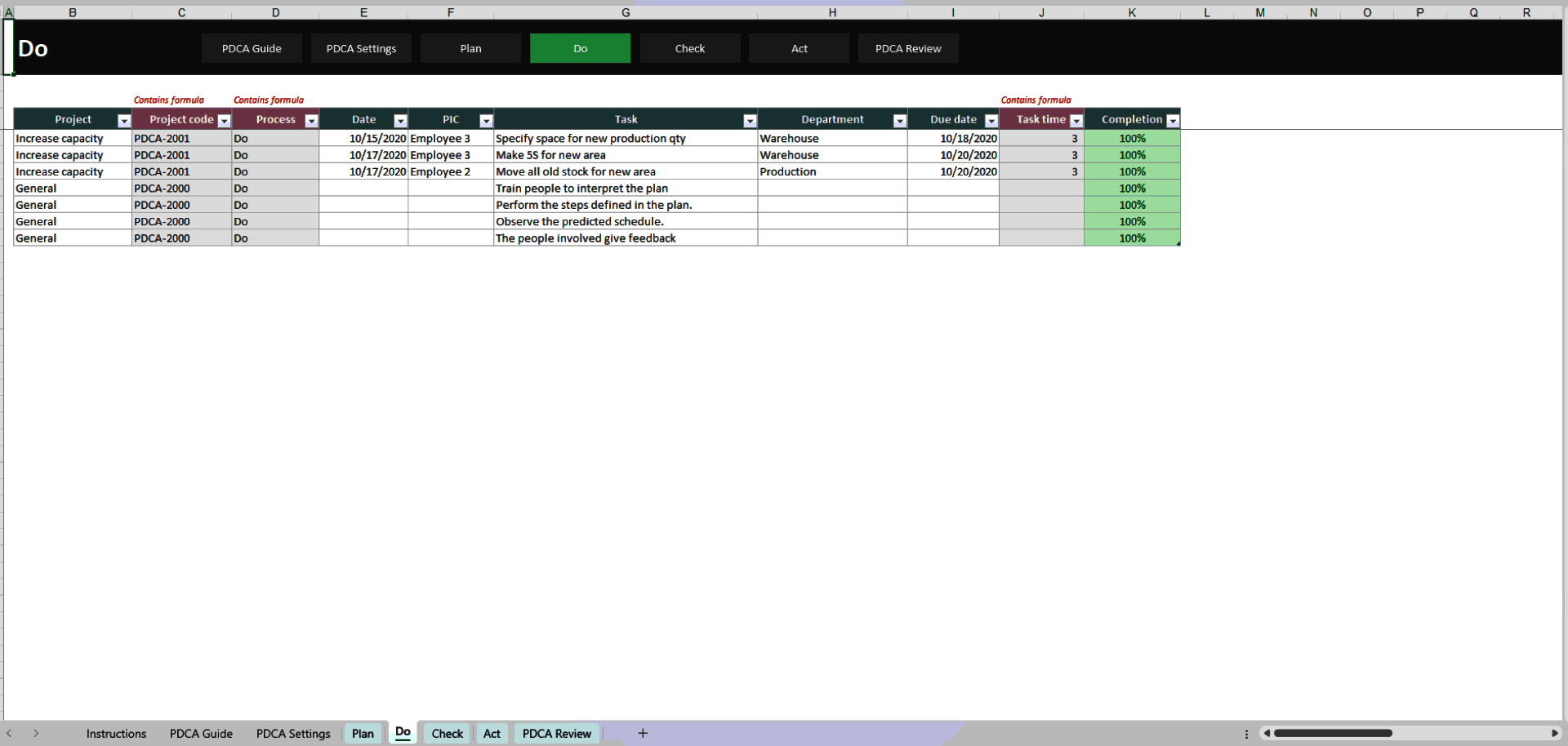1568x746 pixels.
Task: Open the Plan sheet tab
Action: [363, 733]
